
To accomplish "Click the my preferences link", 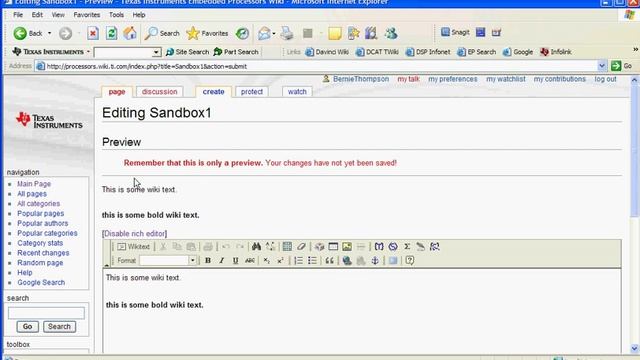I will point(453,79).
